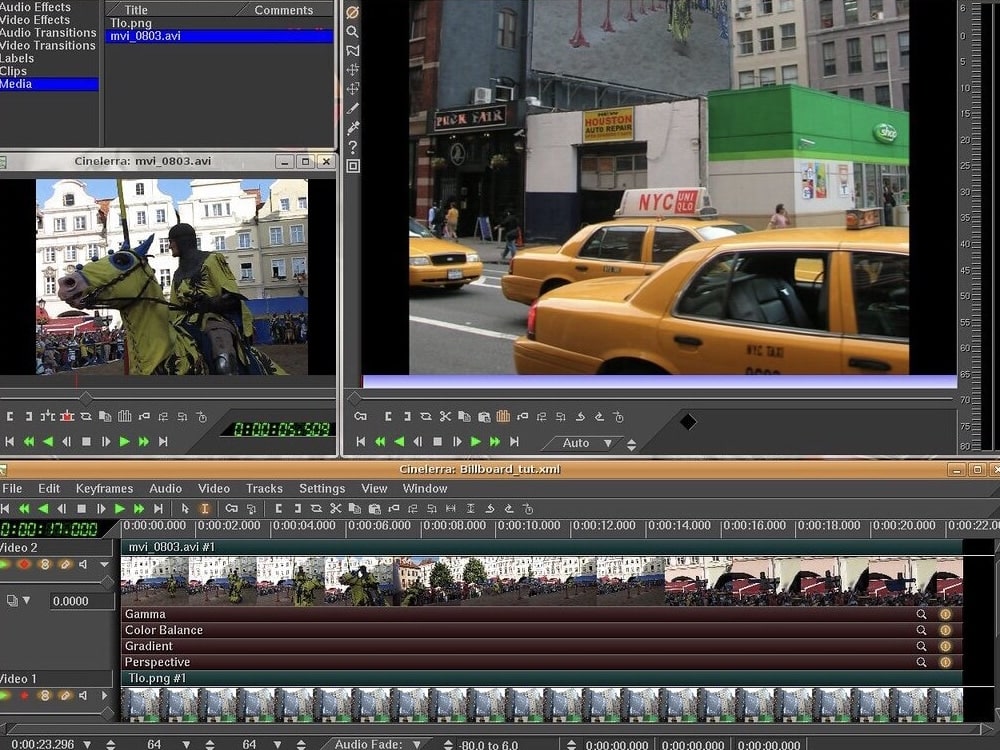Viewport: 1000px width, 750px height.
Task: Open the Audio Fade automation type dropdown
Action: pyautogui.click(x=376, y=744)
